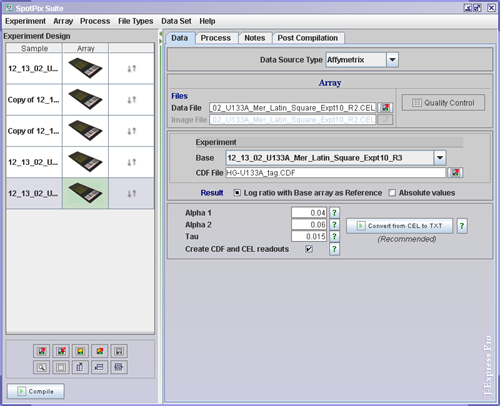Click the Data File path field
The image size is (500, 406).
coord(293,108)
